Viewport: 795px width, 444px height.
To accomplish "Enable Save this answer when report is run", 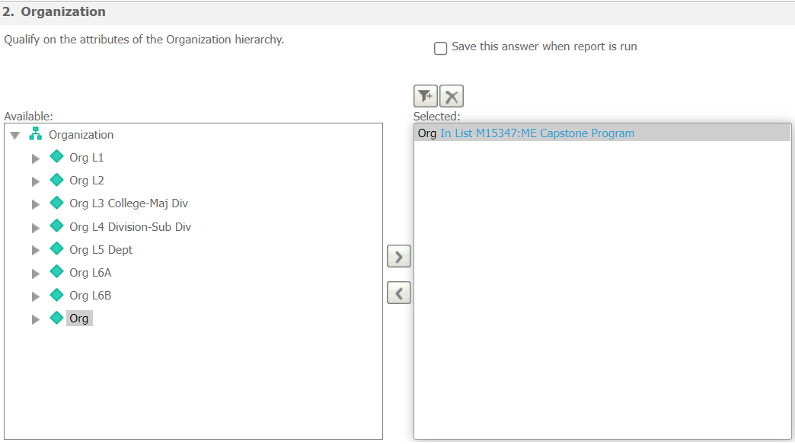I will pos(441,48).
